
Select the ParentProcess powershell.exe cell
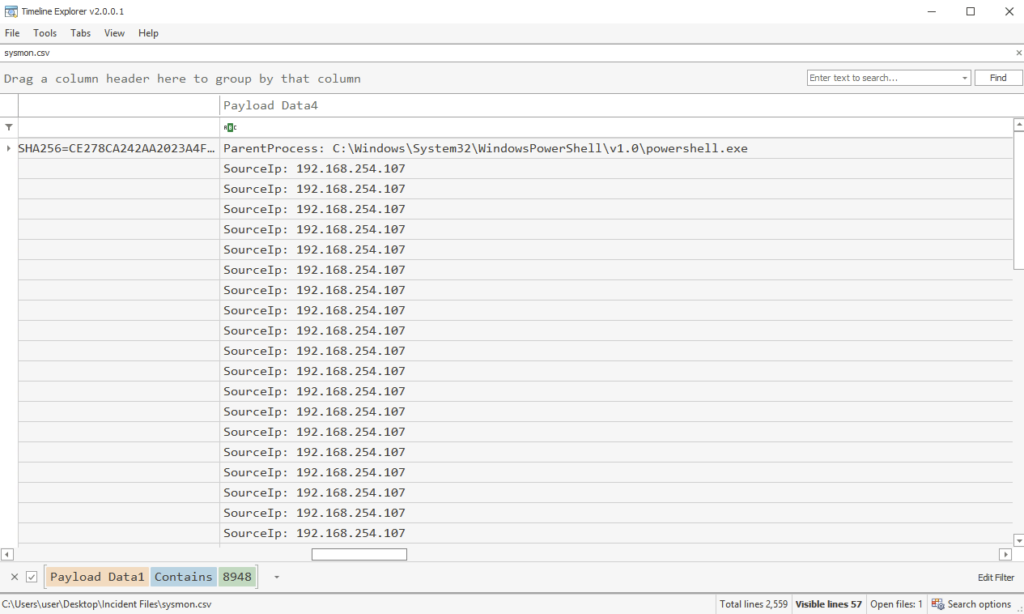click(616, 148)
